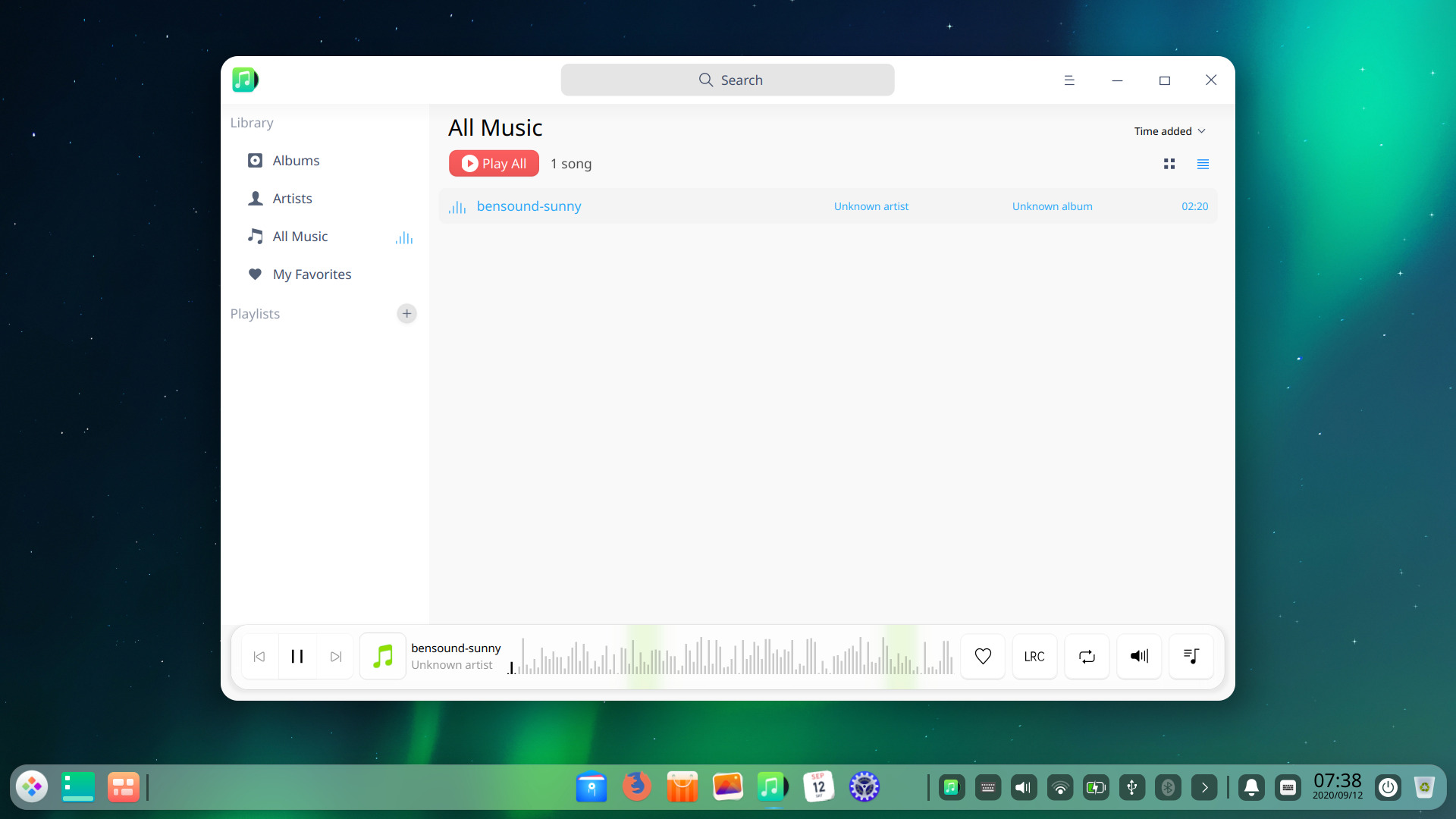
Task: Skip to the next track
Action: pyautogui.click(x=334, y=656)
